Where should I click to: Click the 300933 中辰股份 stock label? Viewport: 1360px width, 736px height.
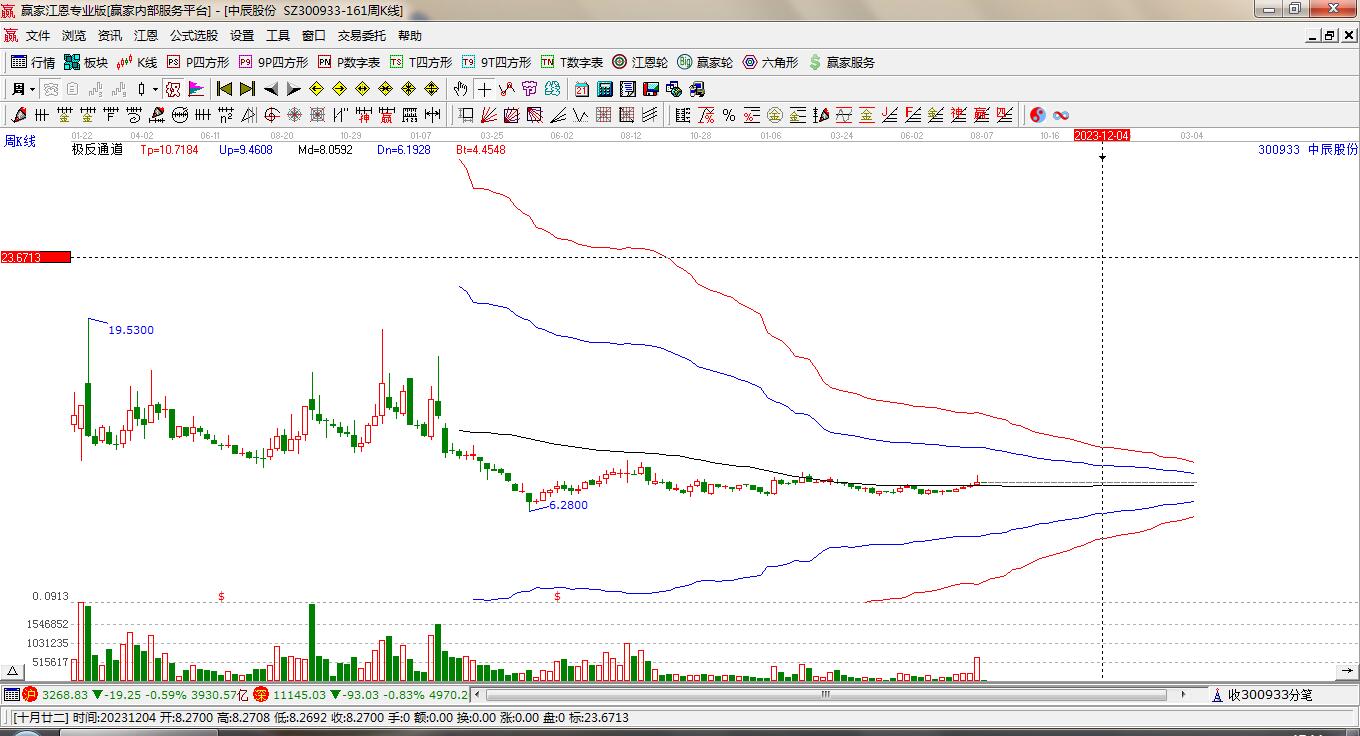(x=1308, y=150)
